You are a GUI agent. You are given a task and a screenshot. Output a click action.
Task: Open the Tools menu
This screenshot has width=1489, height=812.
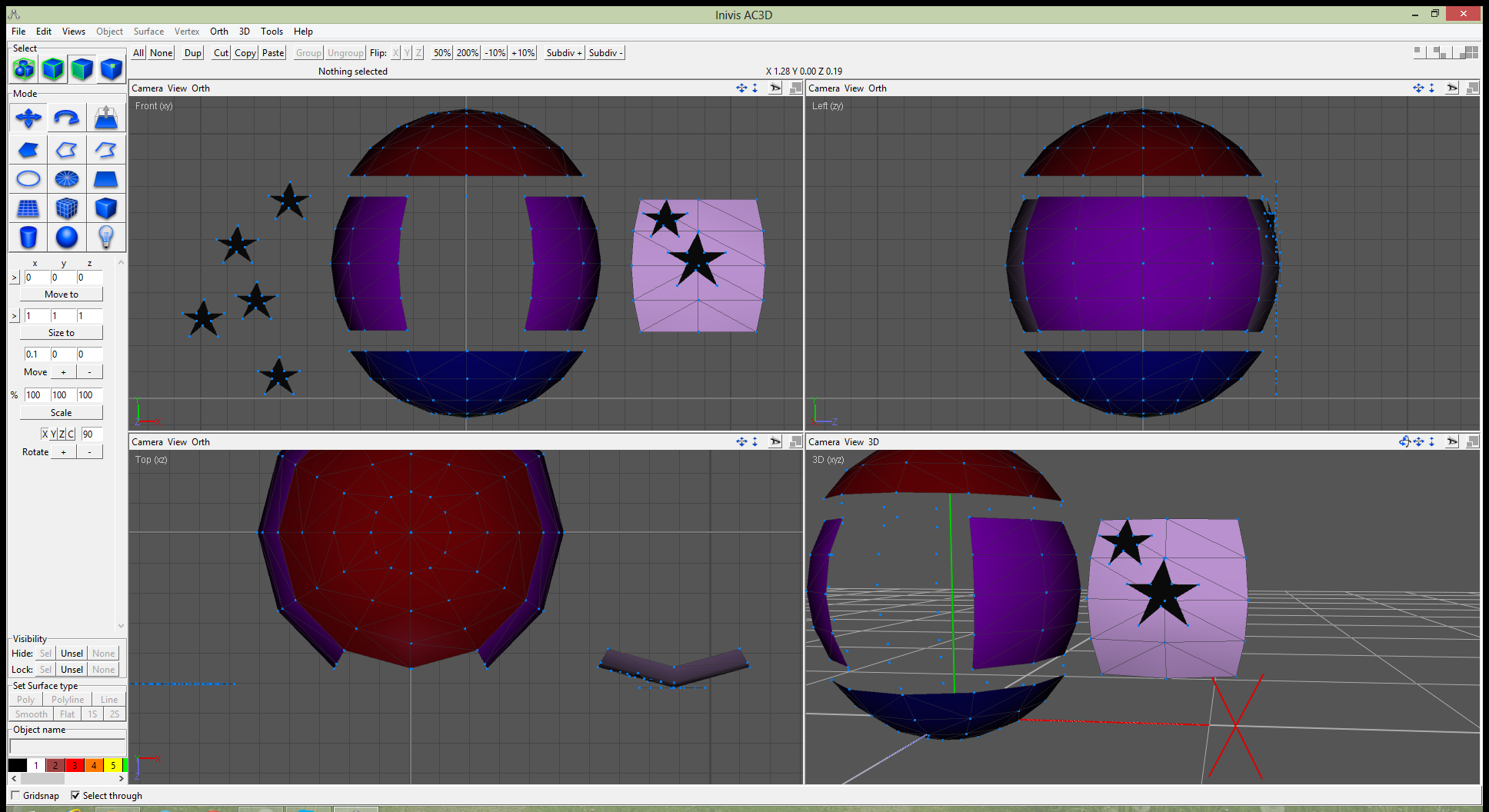point(271,32)
